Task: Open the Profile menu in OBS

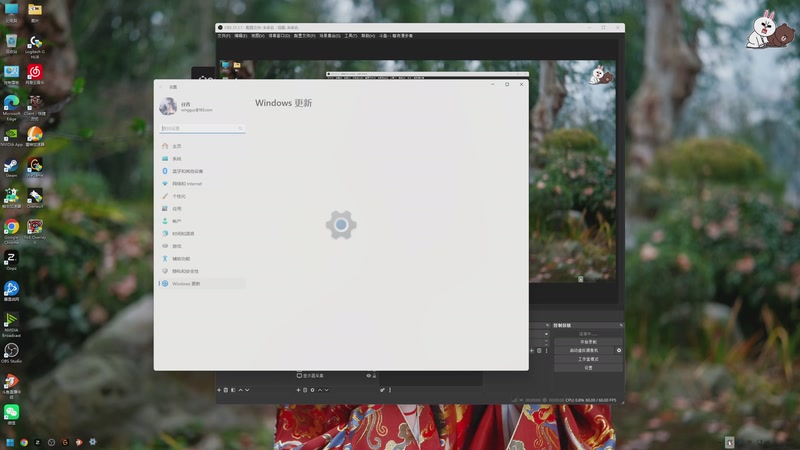Action: 305,36
